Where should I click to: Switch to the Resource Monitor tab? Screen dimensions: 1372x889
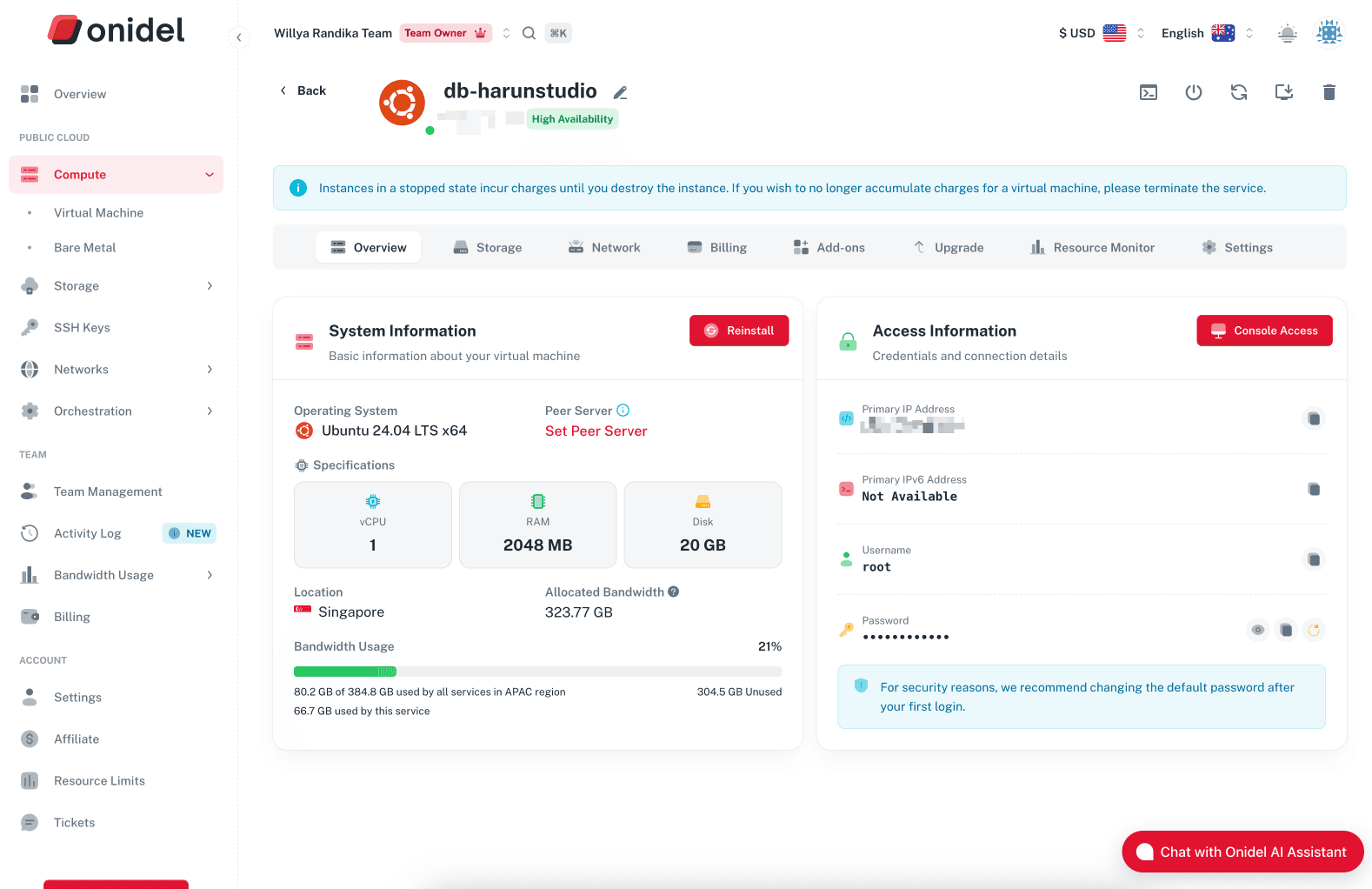click(1092, 248)
